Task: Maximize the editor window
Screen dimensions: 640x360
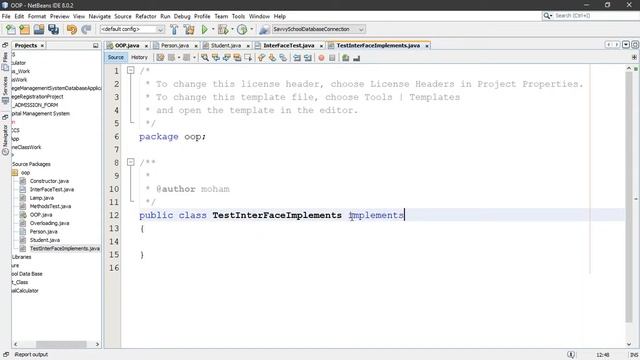Action: tap(636, 45)
